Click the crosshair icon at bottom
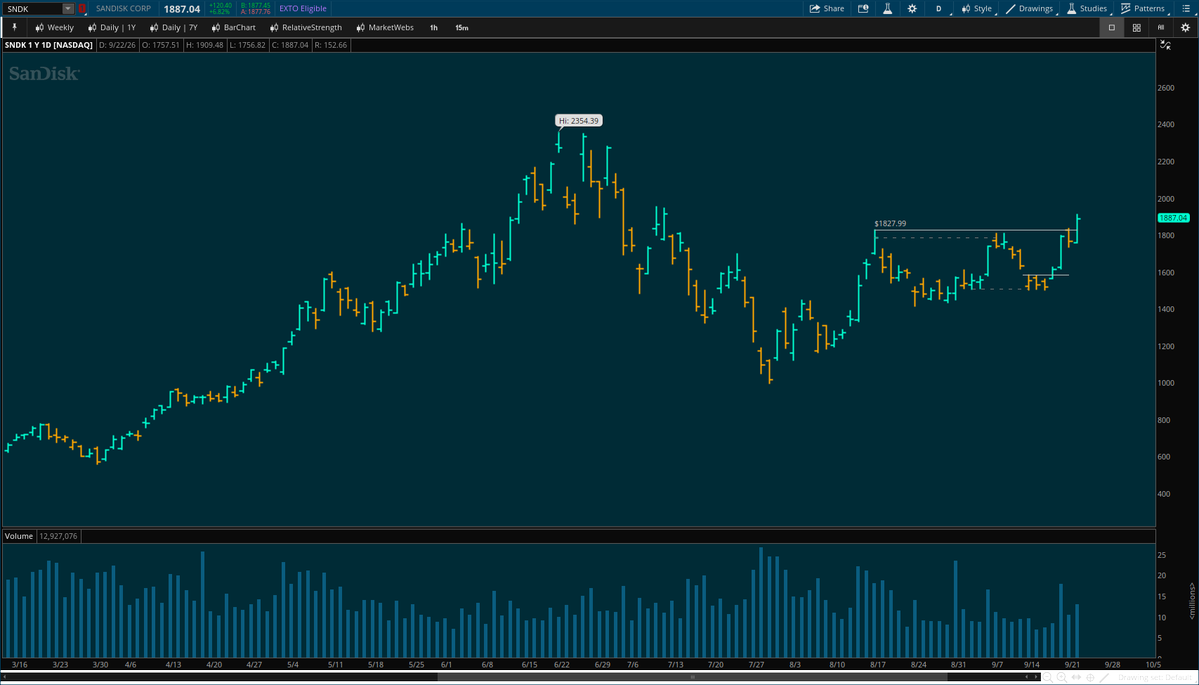The image size is (1199, 685). [1090, 677]
